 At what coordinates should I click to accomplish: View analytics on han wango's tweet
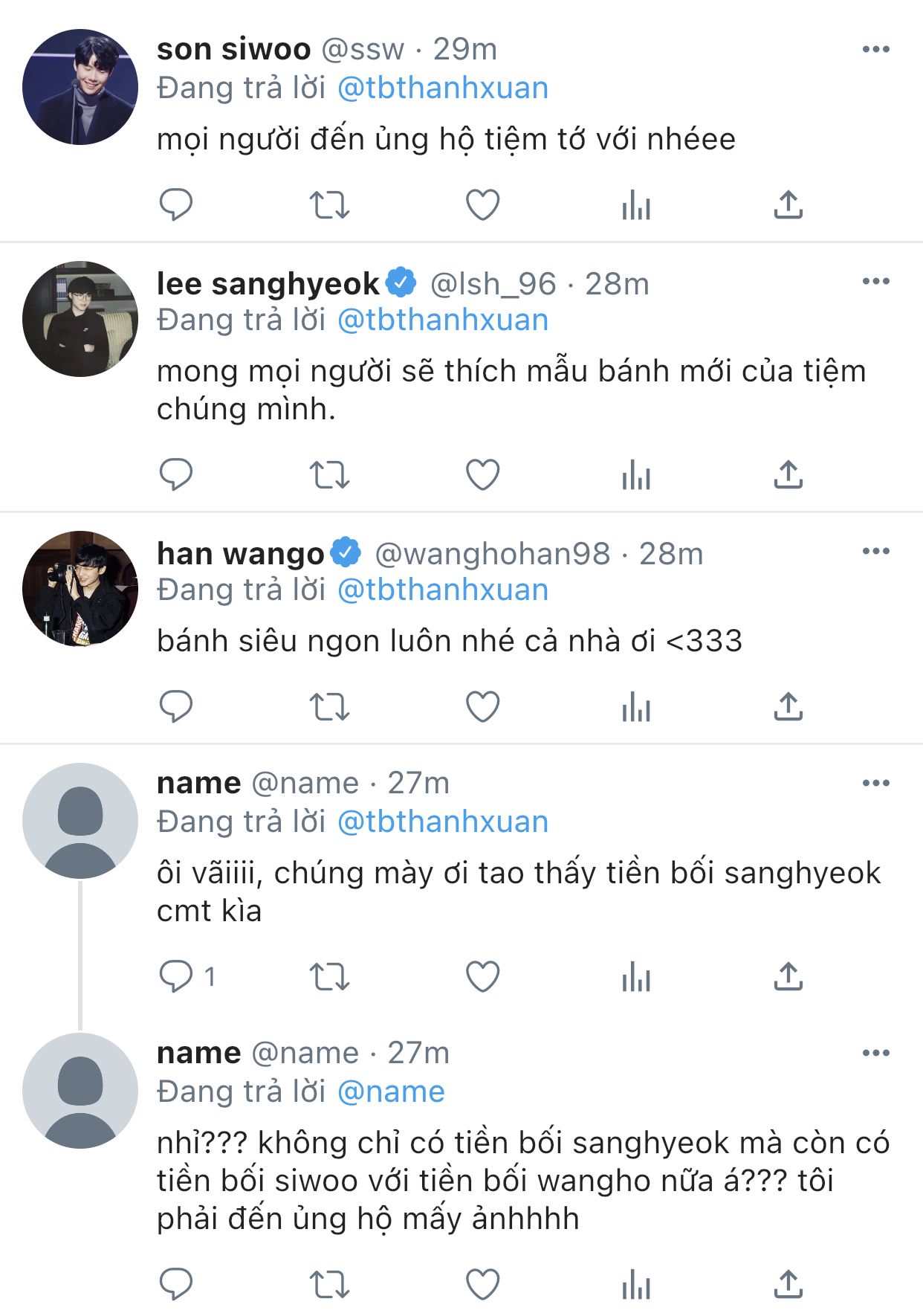(636, 706)
